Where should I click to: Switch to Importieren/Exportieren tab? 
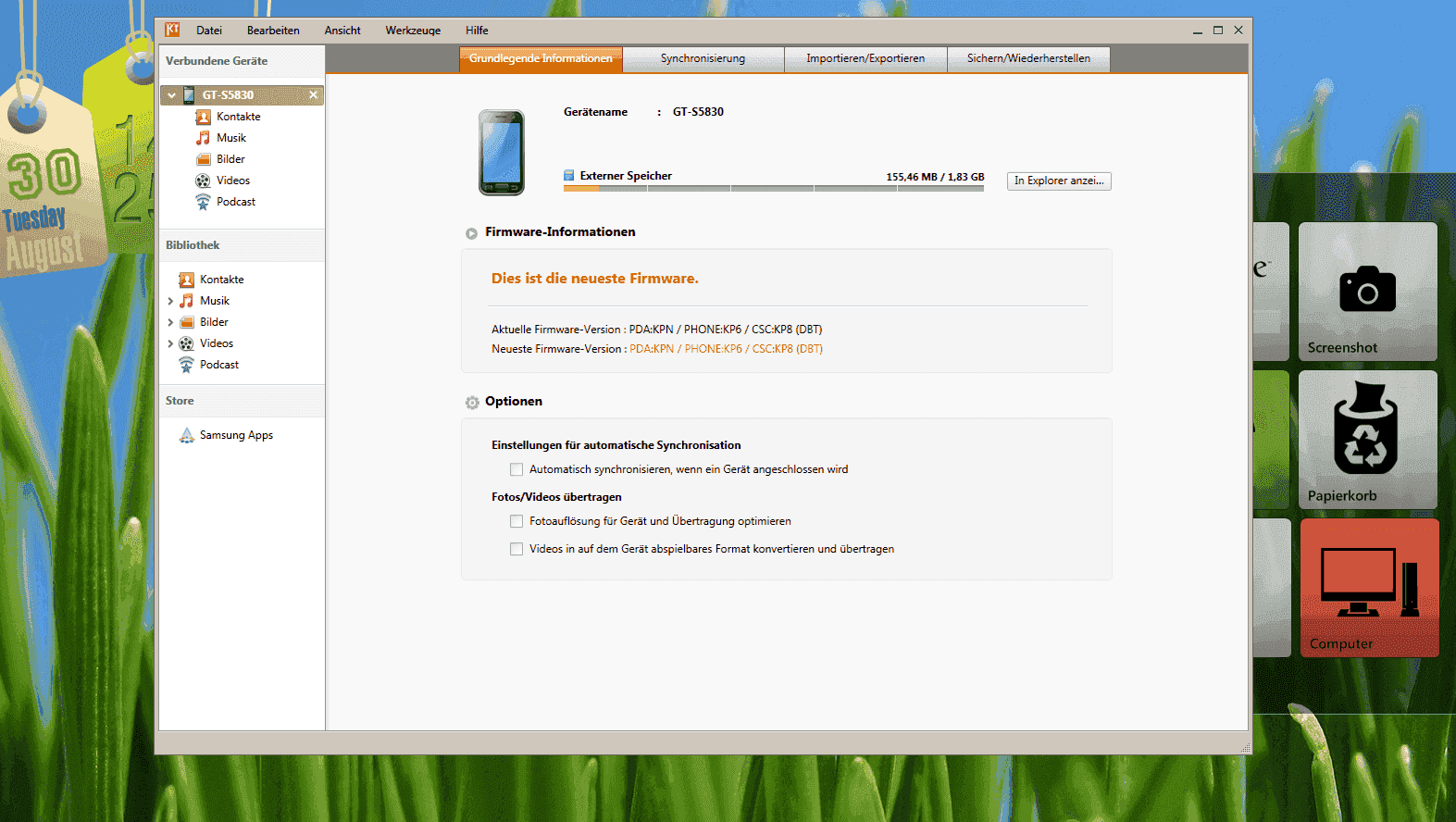pyautogui.click(x=865, y=58)
